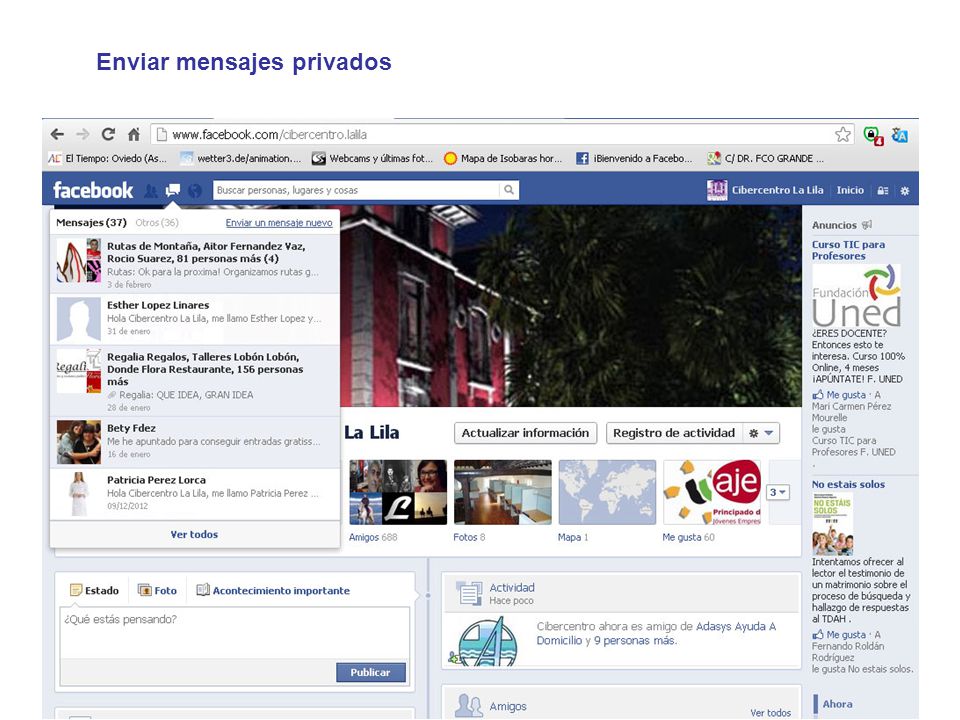960x720 pixels.
Task: Bookmark page with star icon
Action: (843, 135)
